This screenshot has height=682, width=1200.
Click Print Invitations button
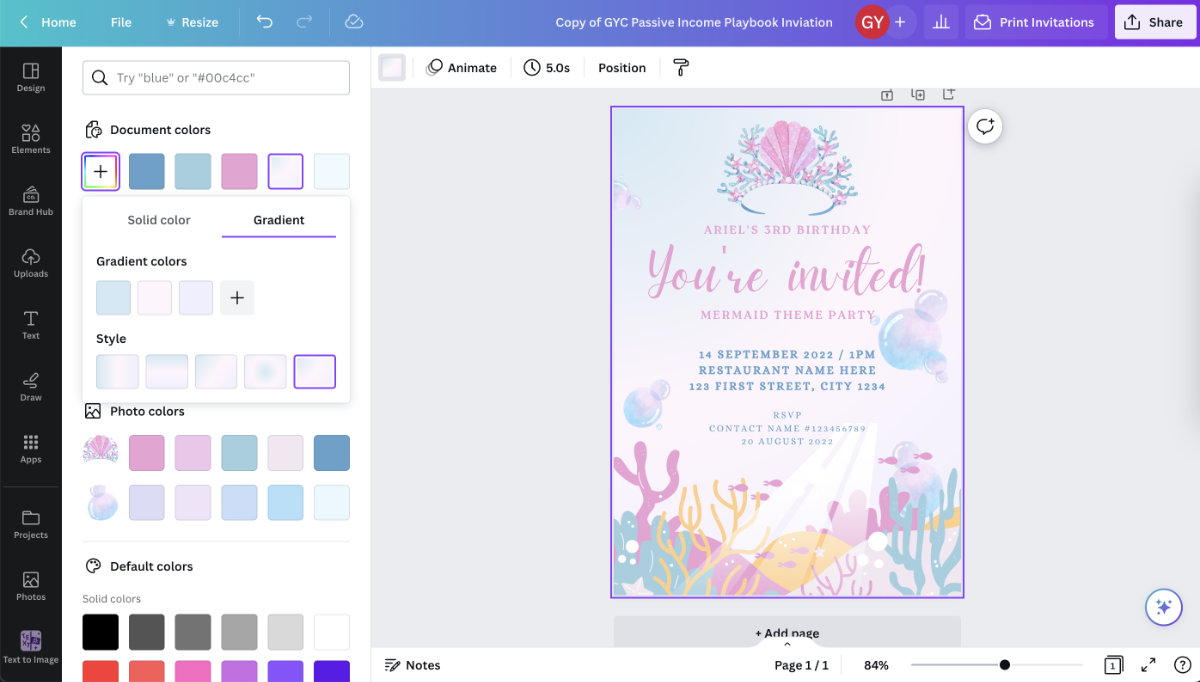click(1035, 22)
